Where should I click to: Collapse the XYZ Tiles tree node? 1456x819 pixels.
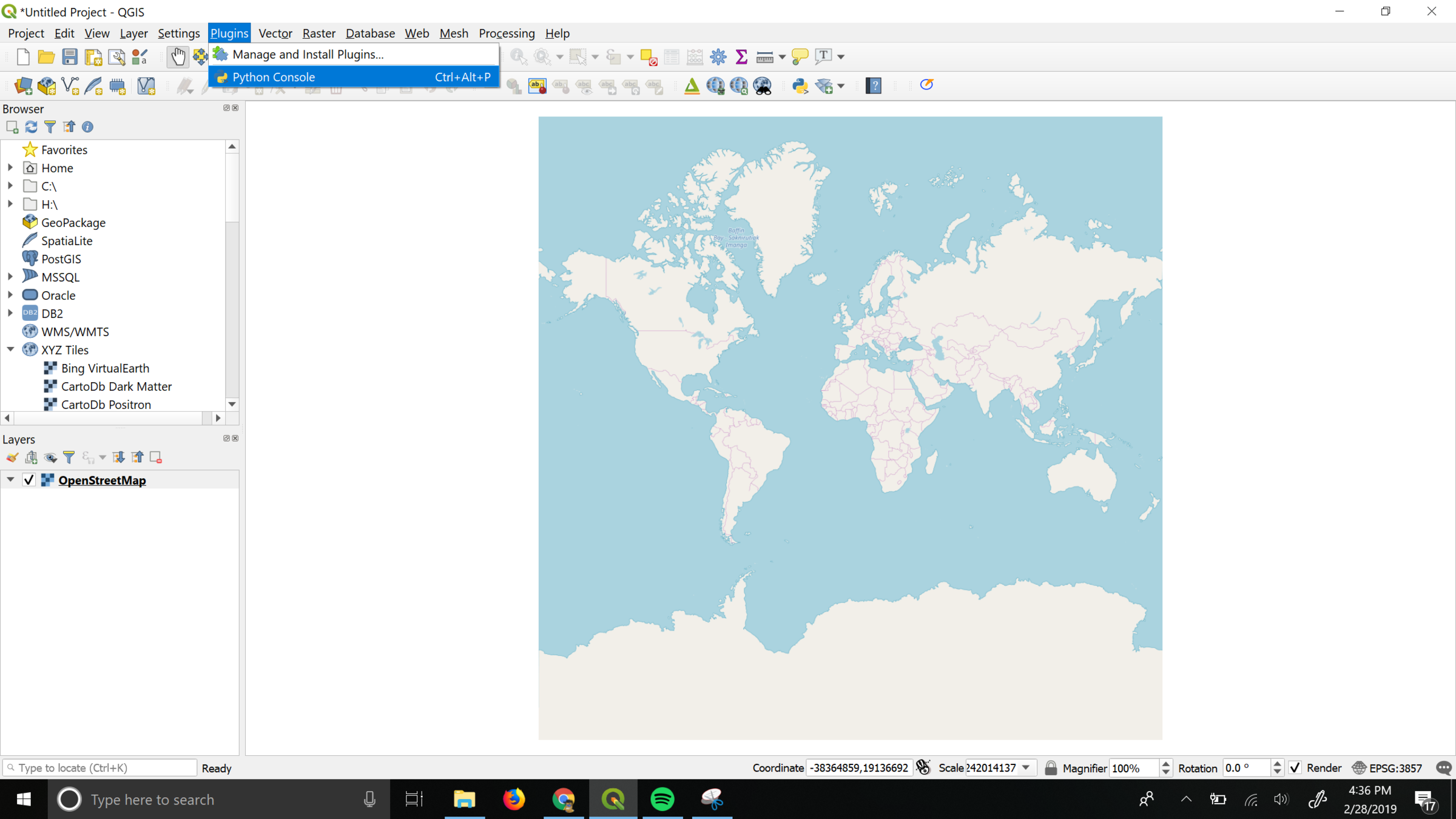point(10,349)
